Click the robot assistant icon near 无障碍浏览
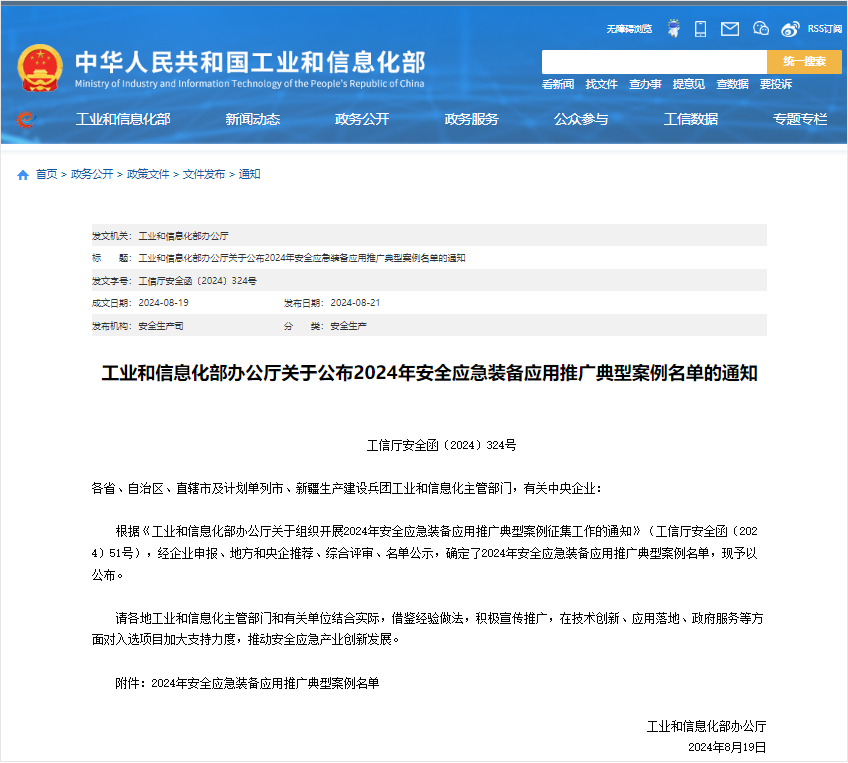The width and height of the screenshot is (848, 763). (673, 29)
